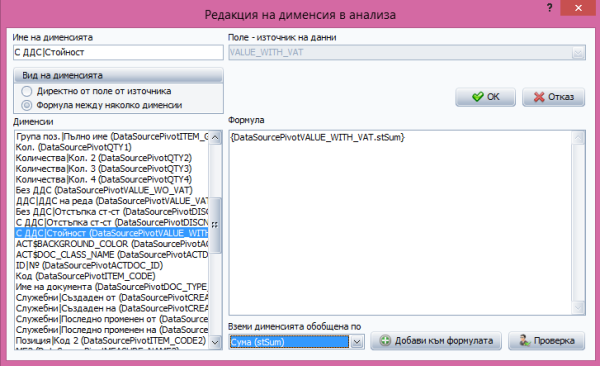Select 'Количества|Кол. 4' list item

coord(112,180)
